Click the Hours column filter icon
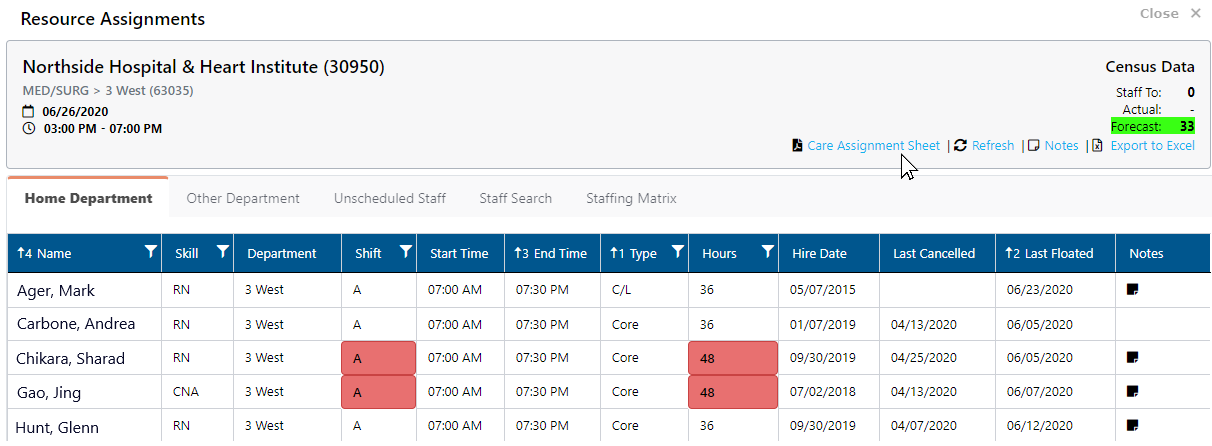 click(767, 253)
